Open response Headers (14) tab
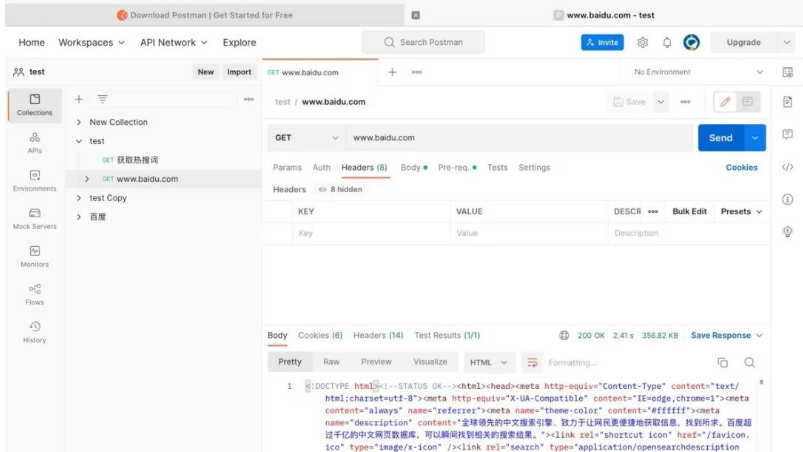 pos(378,335)
